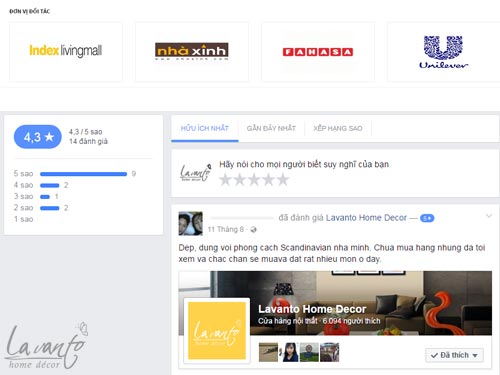Open the Nhà Xinh partner logo
Image resolution: width=500 pixels, height=375 pixels.
[x=192, y=51]
